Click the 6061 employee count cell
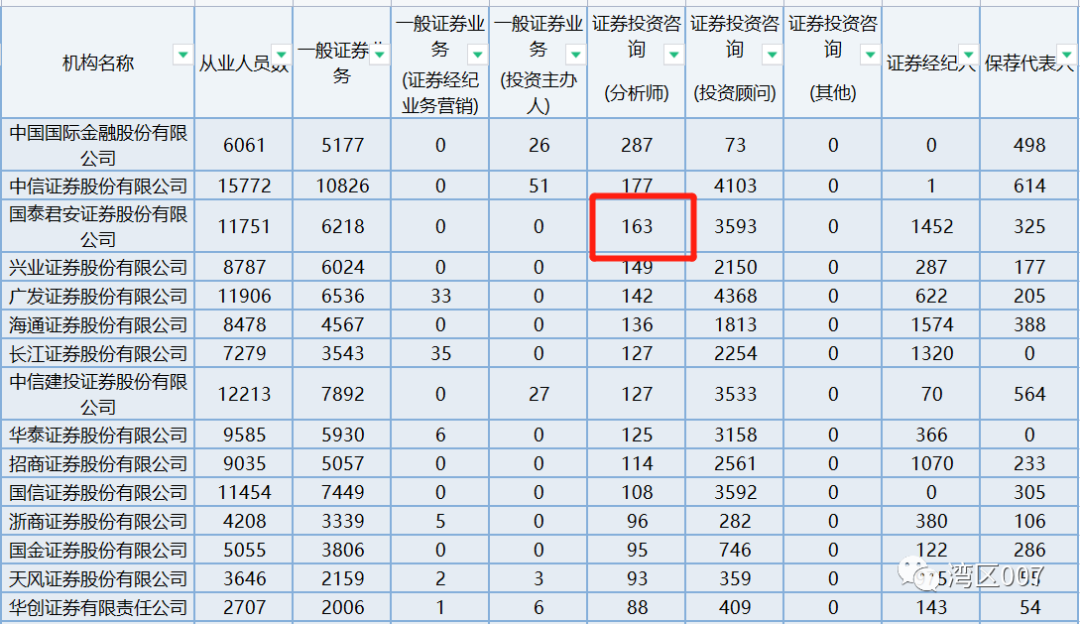This screenshot has width=1080, height=624. coord(244,145)
